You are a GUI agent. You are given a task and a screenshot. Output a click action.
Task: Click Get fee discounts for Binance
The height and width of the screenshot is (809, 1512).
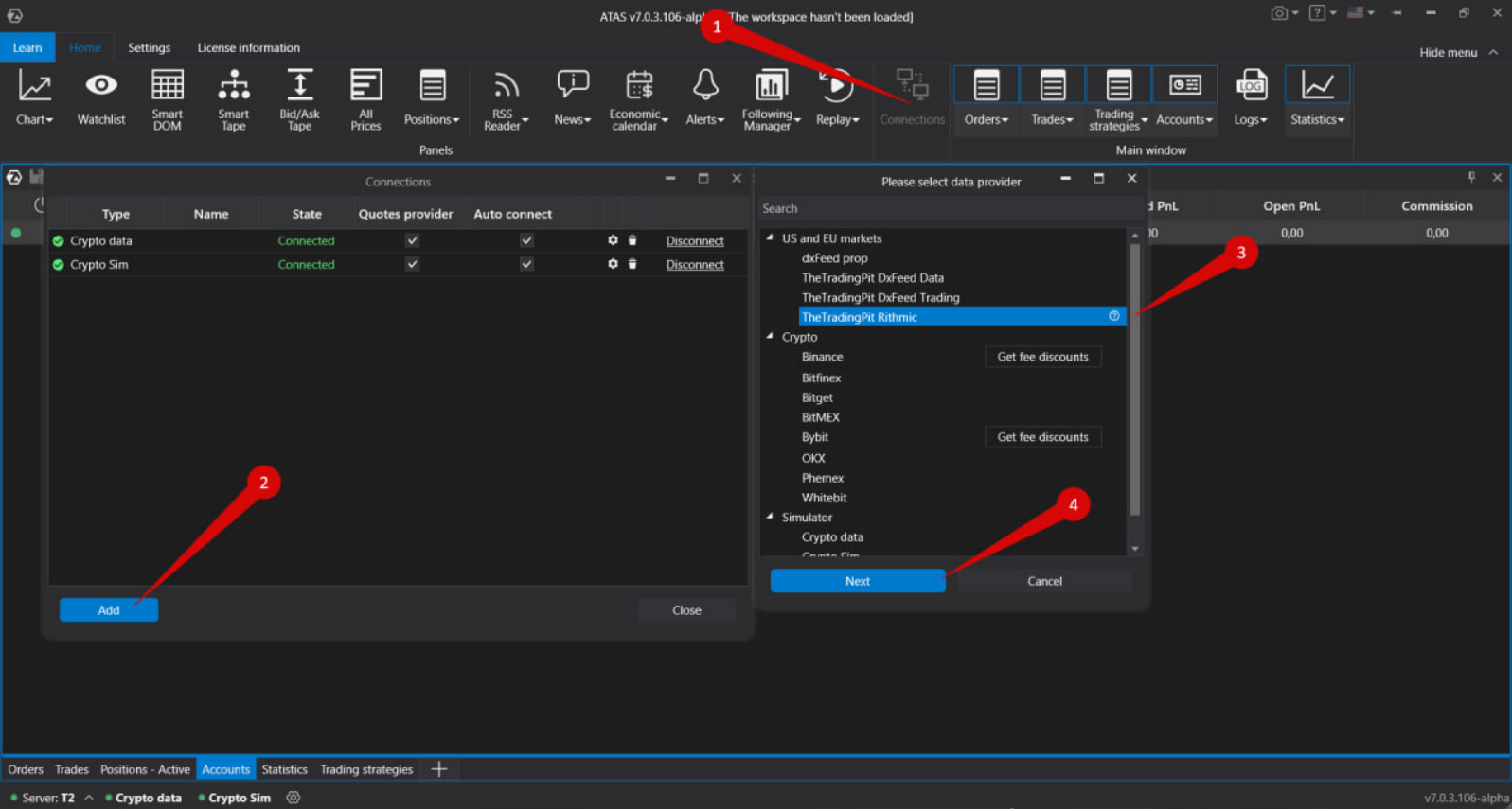pyautogui.click(x=1042, y=357)
